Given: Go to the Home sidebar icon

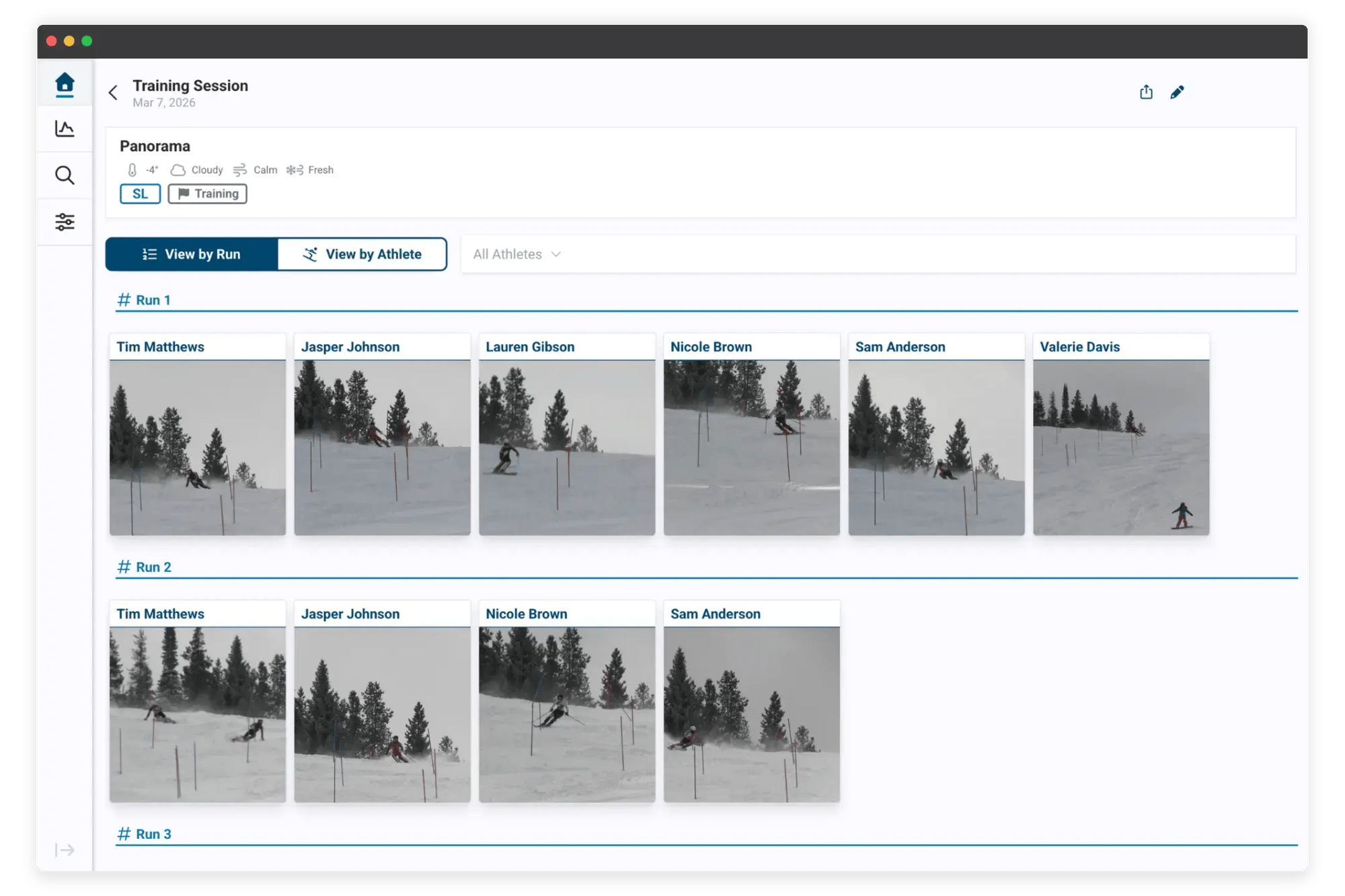Looking at the screenshot, I should coord(65,83).
